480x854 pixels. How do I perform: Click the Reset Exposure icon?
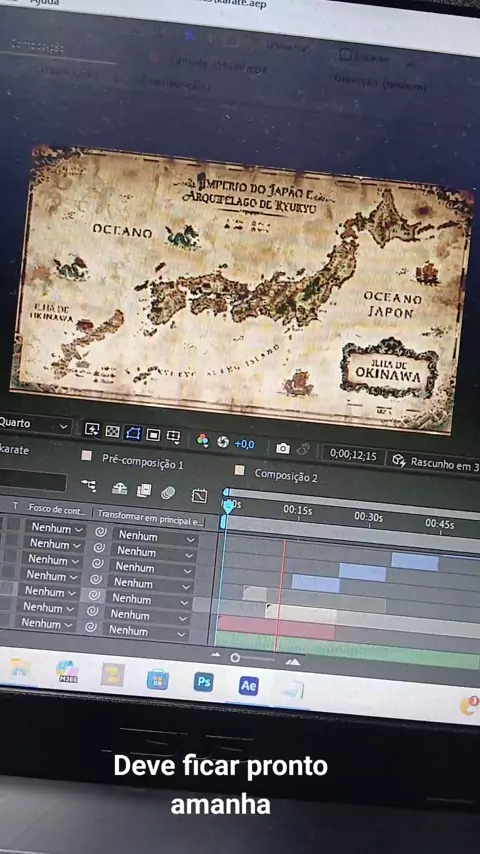[x=223, y=442]
